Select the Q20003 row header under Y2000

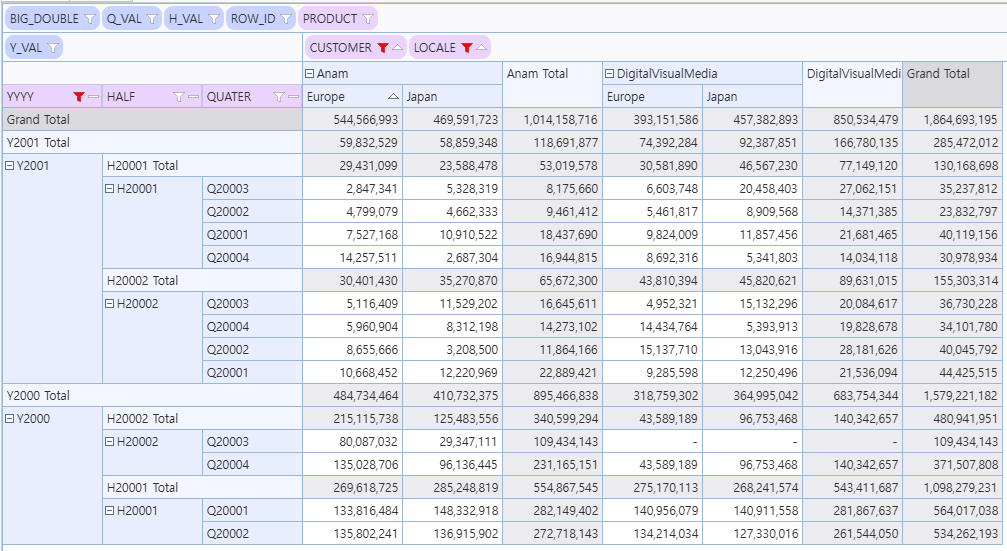pos(227,442)
